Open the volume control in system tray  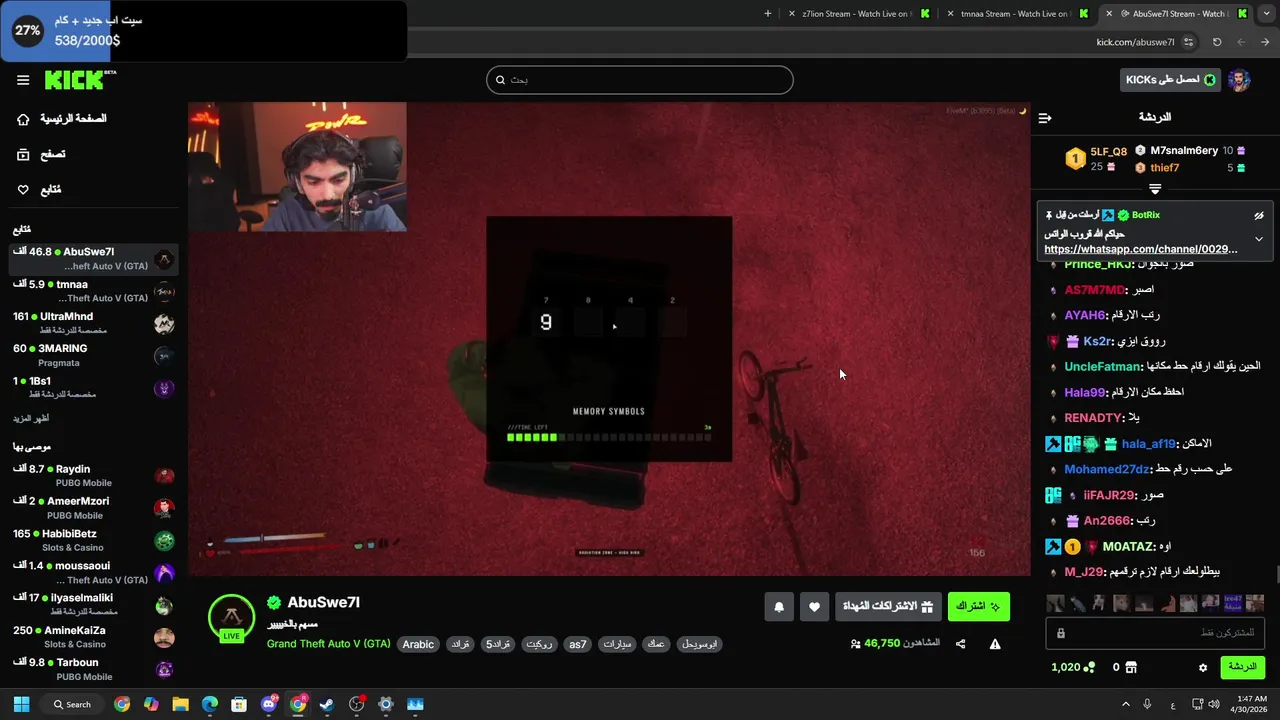click(x=1214, y=704)
